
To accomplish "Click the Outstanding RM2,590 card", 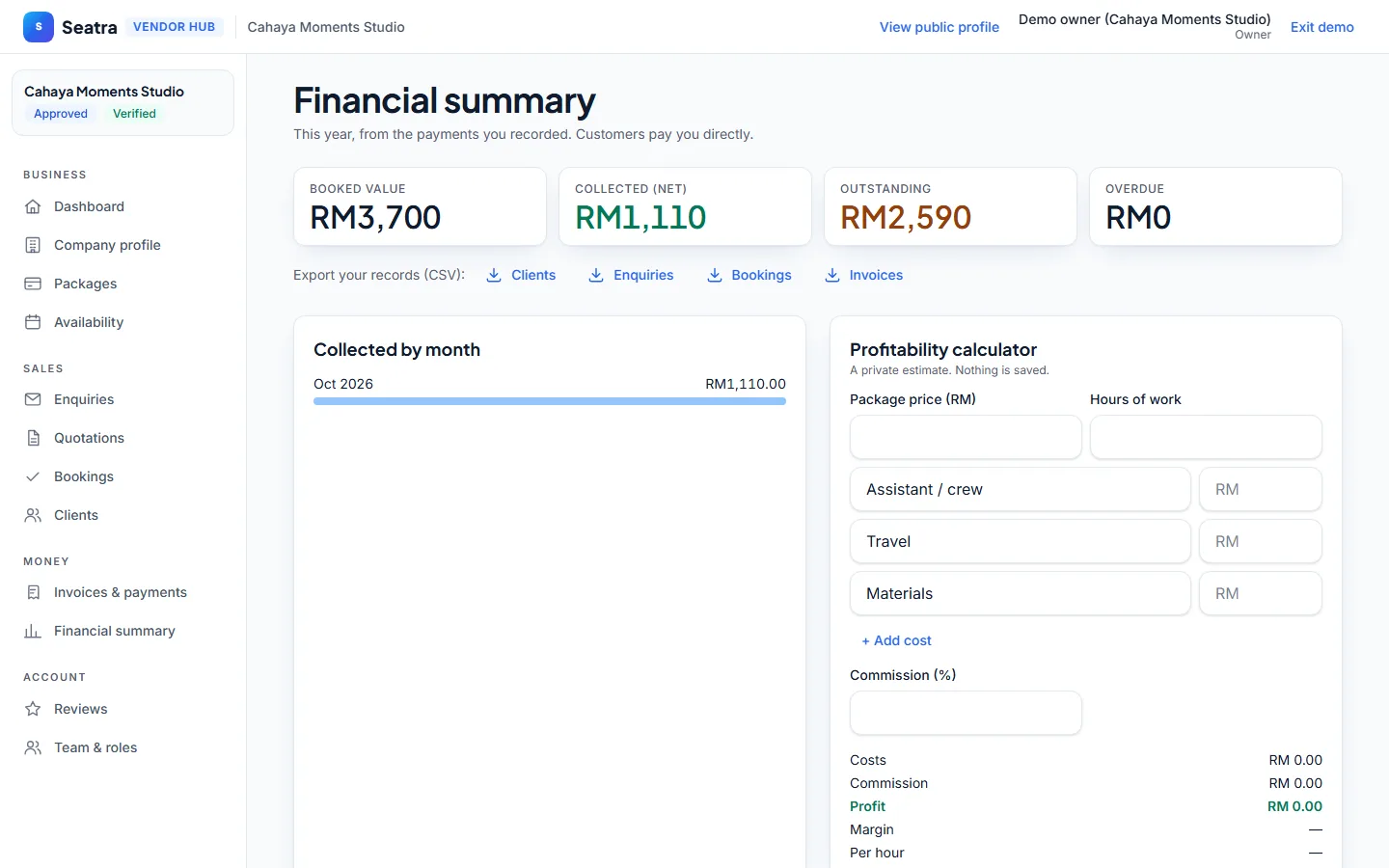I will pos(950,206).
